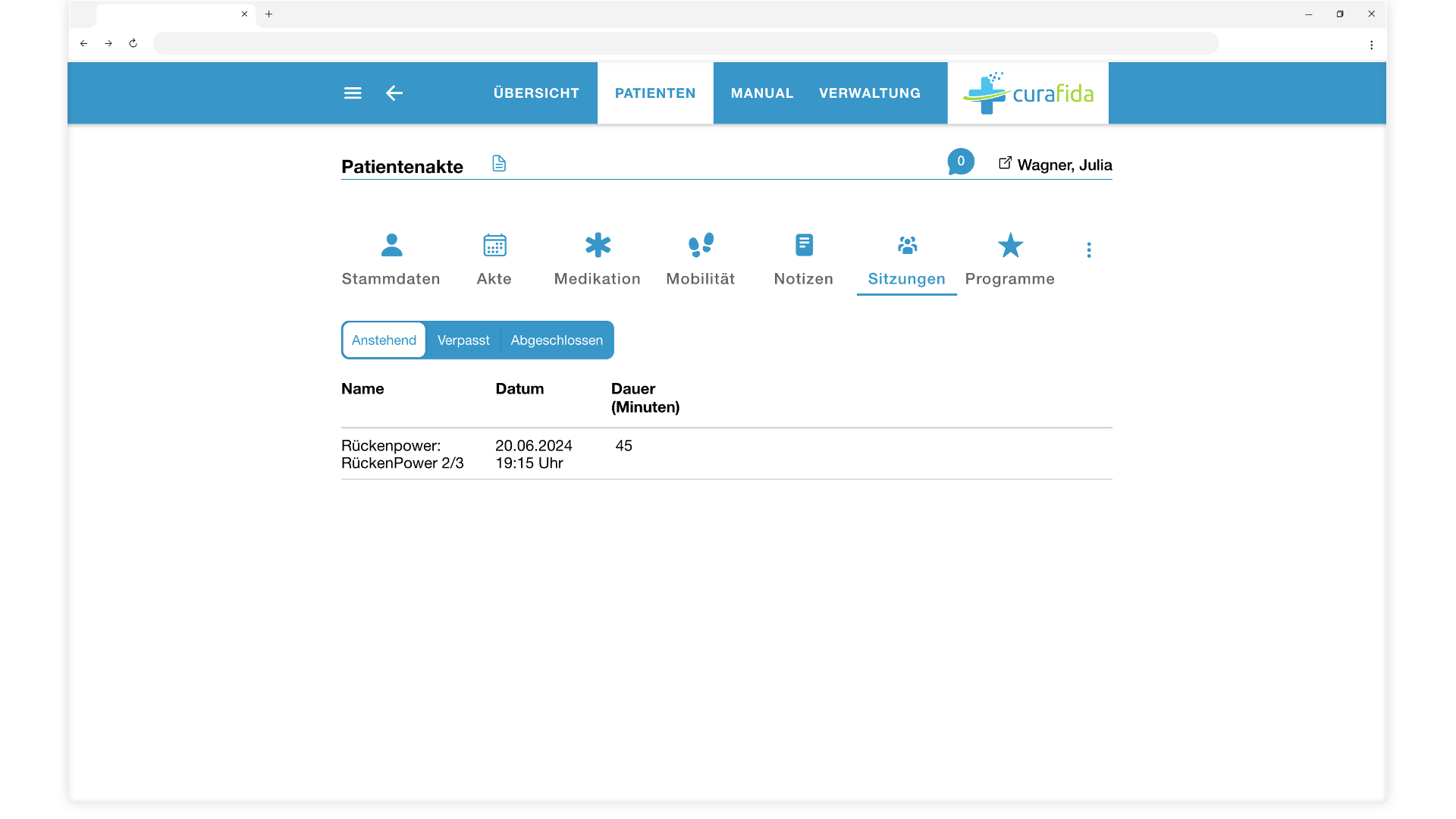The width and height of the screenshot is (1456, 819).
Task: Click the curafida logo
Action: pos(1028,93)
